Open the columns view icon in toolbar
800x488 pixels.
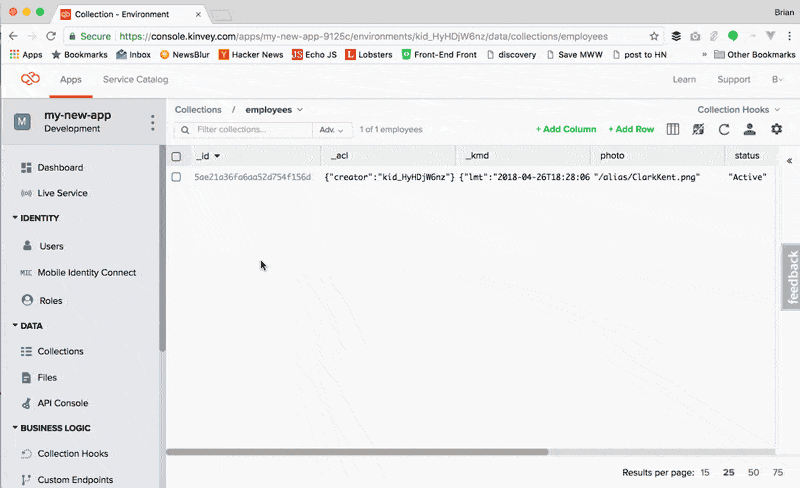pyautogui.click(x=673, y=129)
